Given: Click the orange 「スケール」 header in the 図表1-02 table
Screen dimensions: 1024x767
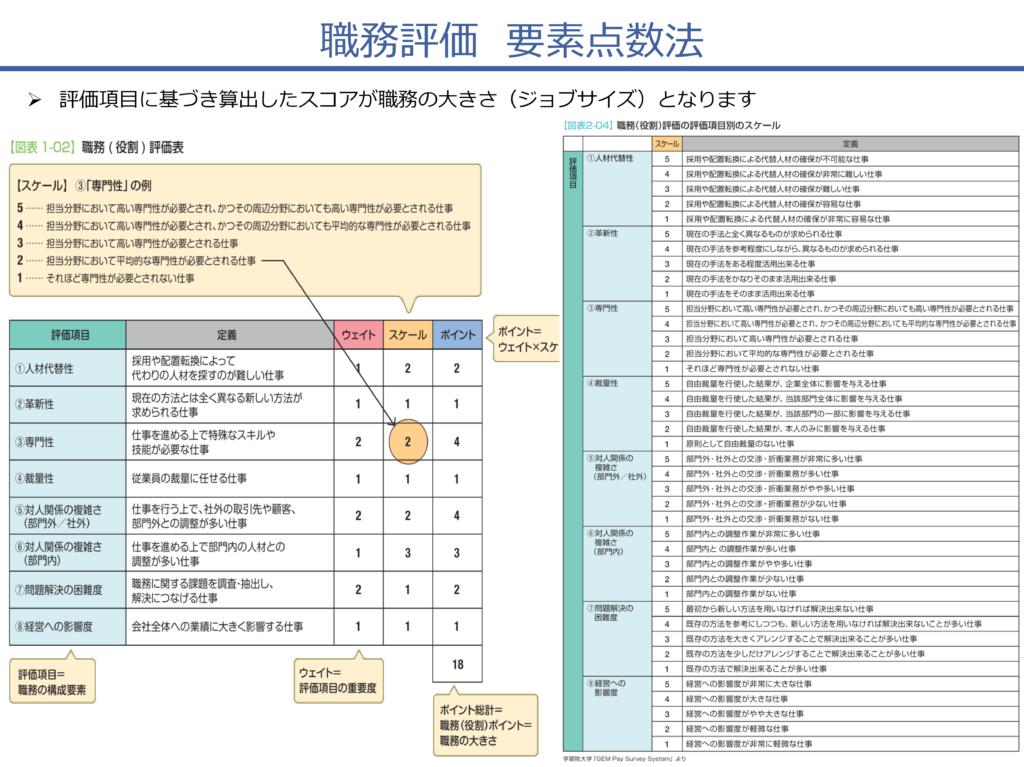Looking at the screenshot, I should pyautogui.click(x=408, y=335).
